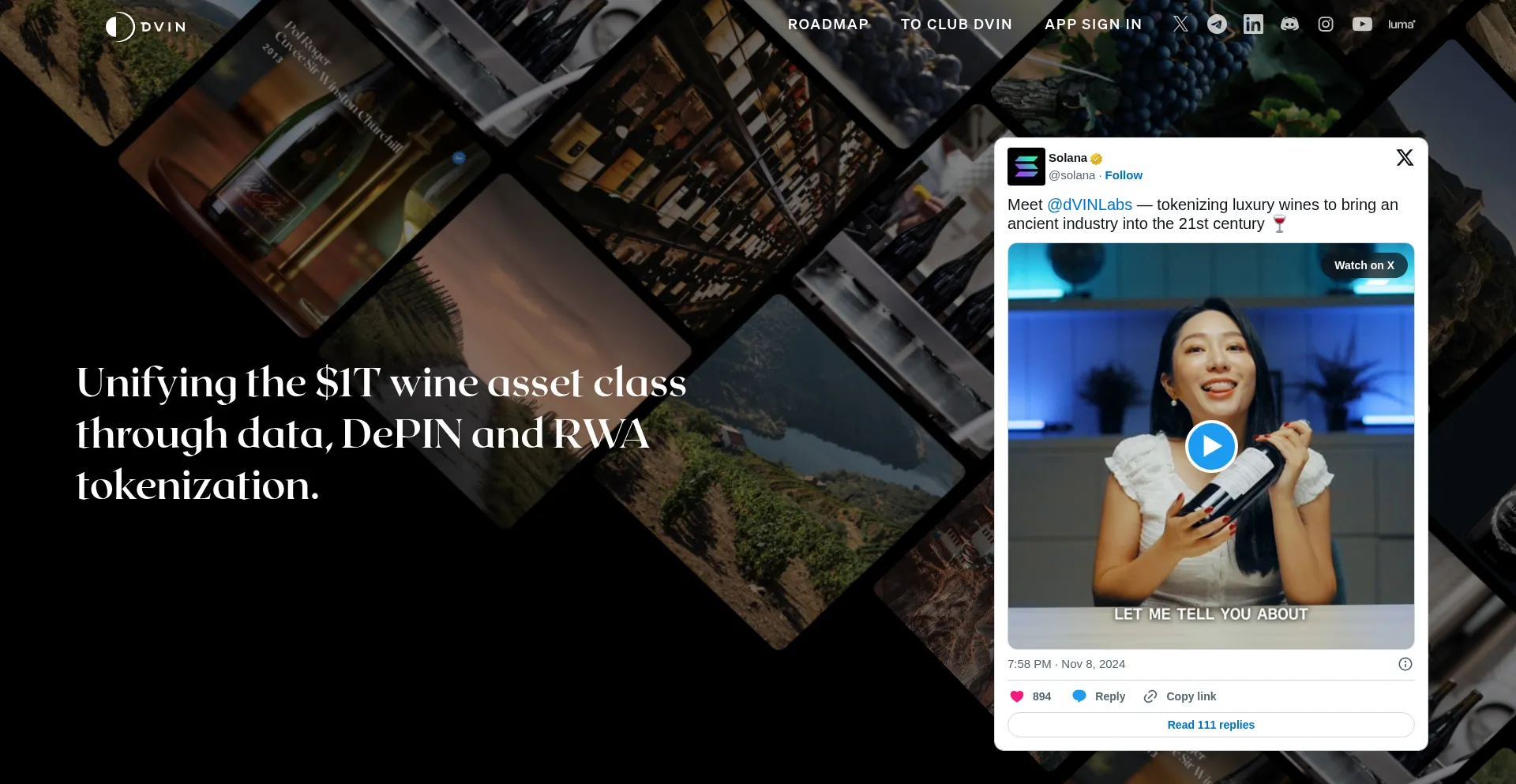Viewport: 1516px width, 784px height.
Task: Go to TO CLUB DVIN page
Action: point(956,24)
